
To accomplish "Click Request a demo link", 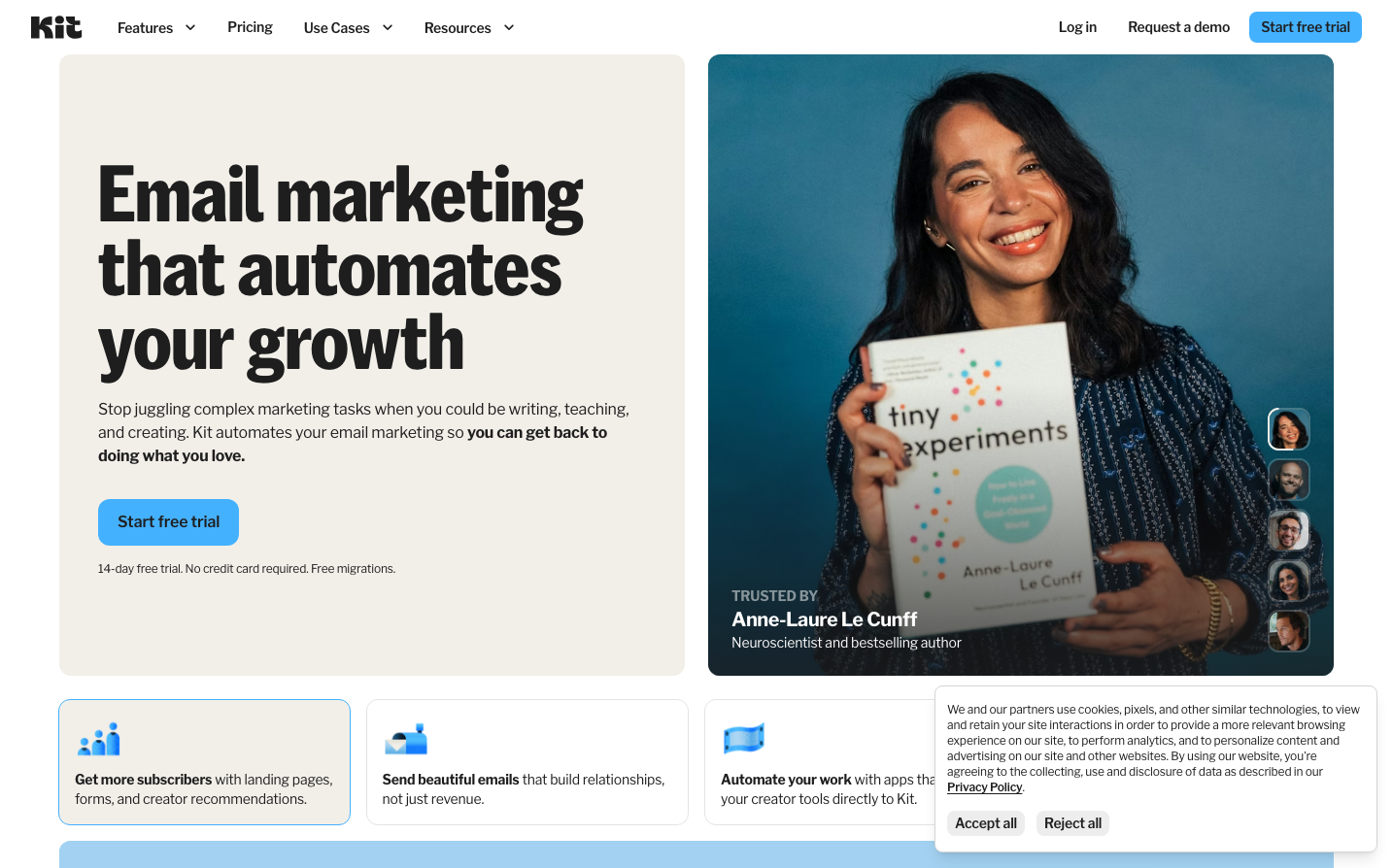I will [1178, 27].
